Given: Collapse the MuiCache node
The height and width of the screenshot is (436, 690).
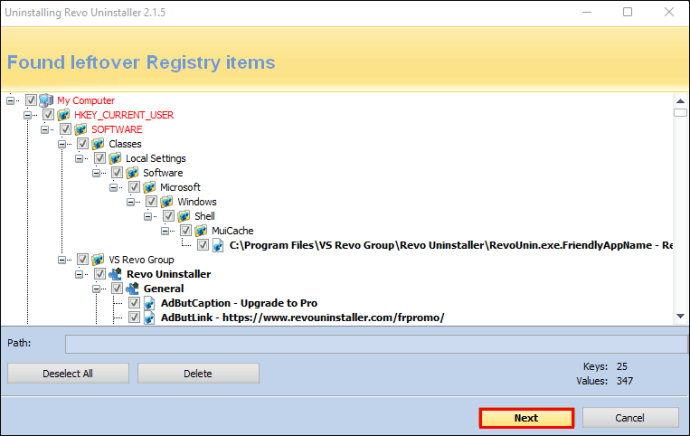Looking at the screenshot, I should click(165, 231).
